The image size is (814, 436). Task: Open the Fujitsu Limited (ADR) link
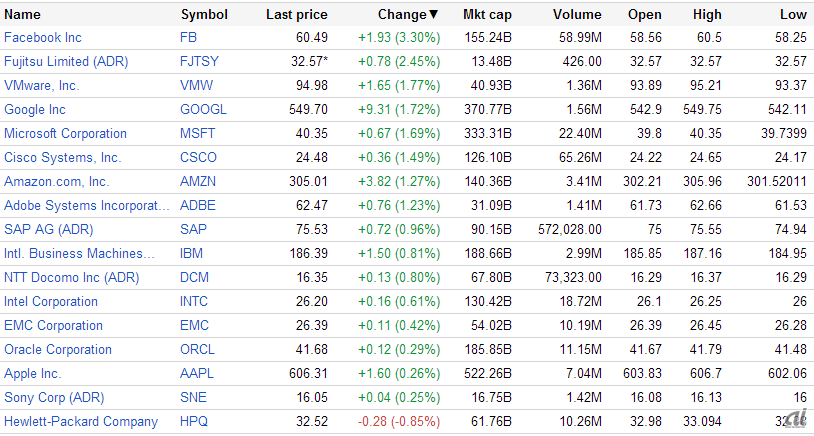66,61
